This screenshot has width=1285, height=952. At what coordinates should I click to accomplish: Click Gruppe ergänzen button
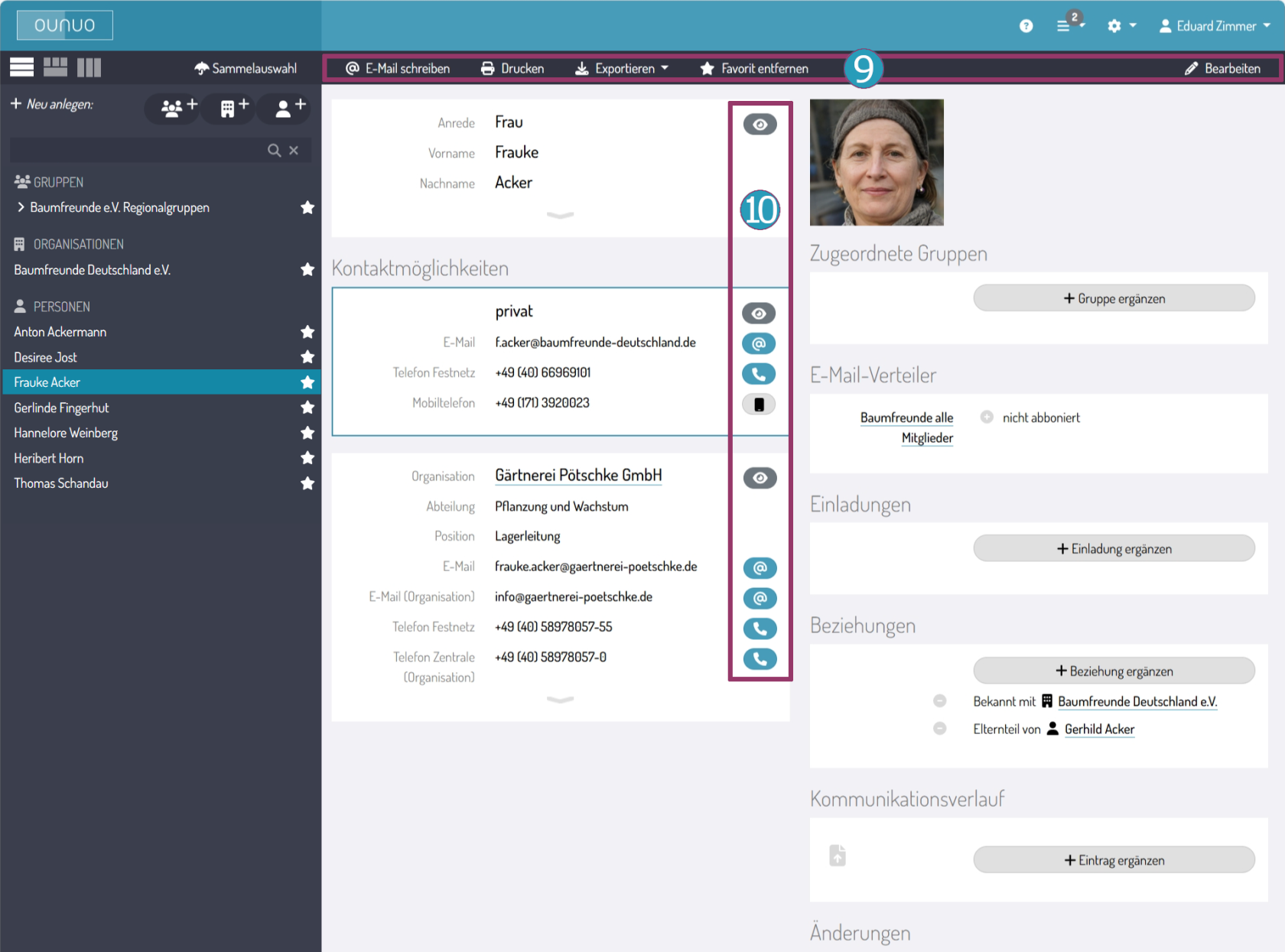point(1113,298)
